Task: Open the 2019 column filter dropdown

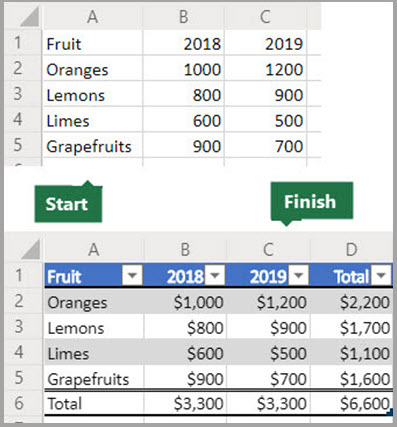Action: (298, 275)
